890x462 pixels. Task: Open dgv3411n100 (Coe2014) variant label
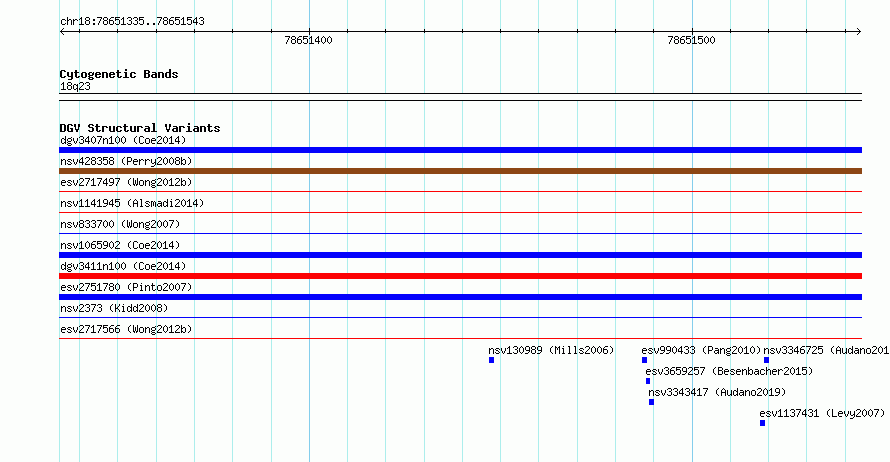[123, 266]
